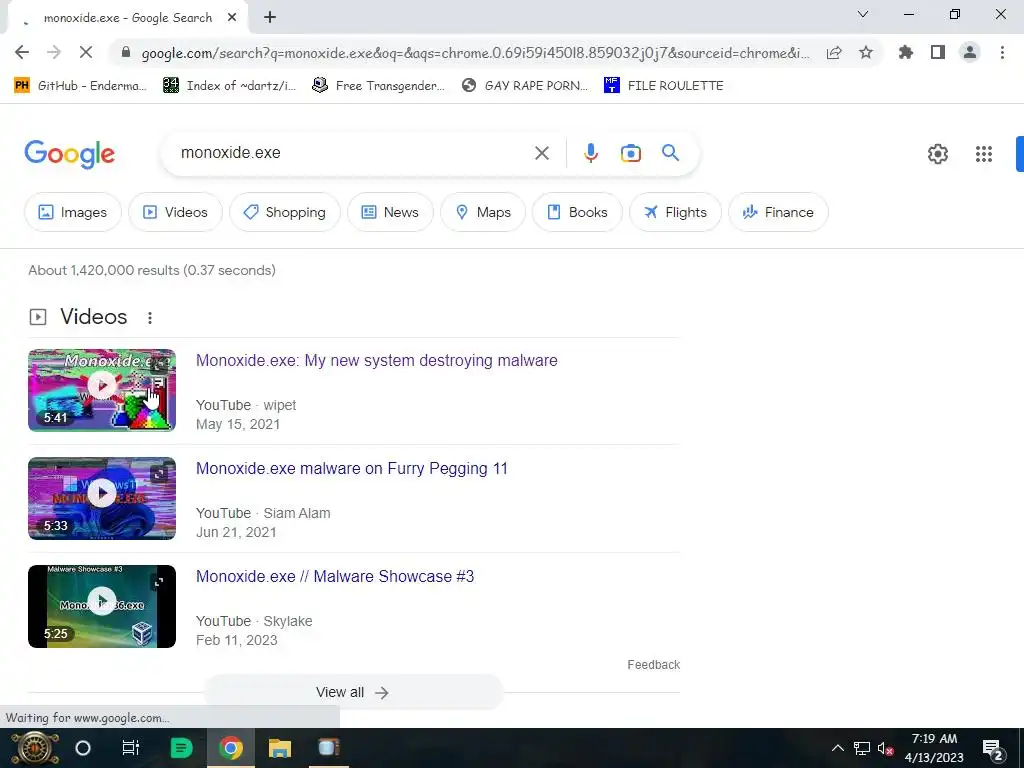Open the Google apps grid

tap(984, 153)
